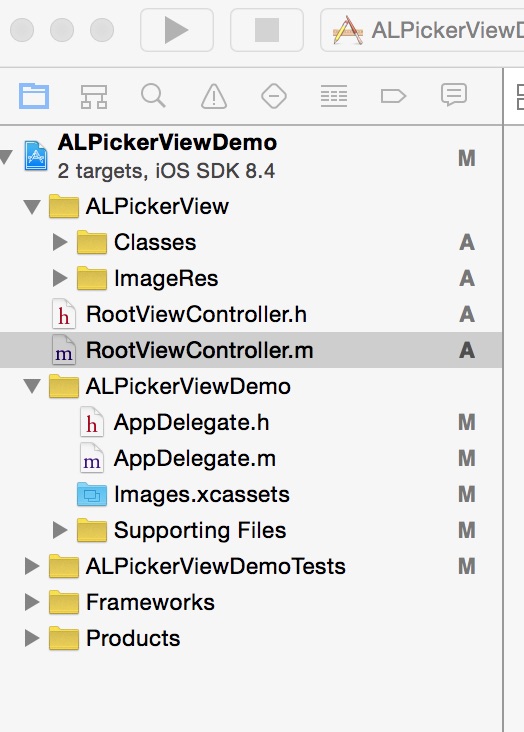Image resolution: width=524 pixels, height=732 pixels.
Task: Open the Find navigator magnifier icon
Action: (x=153, y=96)
